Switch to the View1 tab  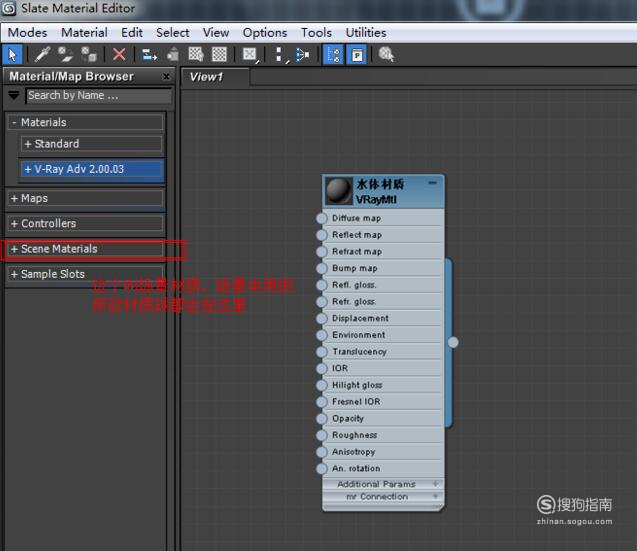[x=214, y=77]
